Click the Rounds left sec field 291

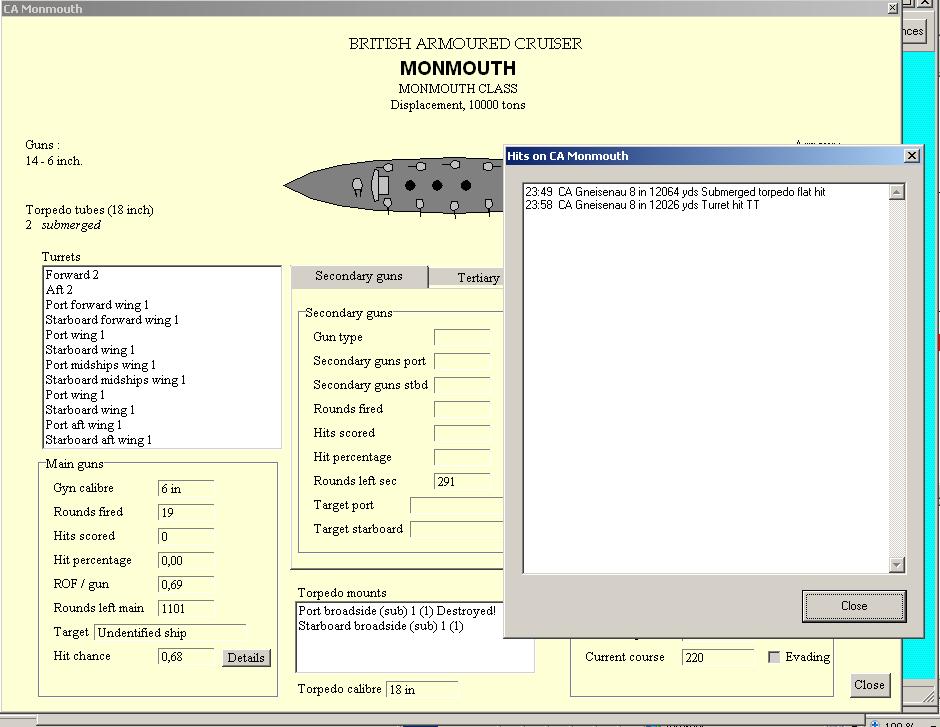tap(462, 481)
